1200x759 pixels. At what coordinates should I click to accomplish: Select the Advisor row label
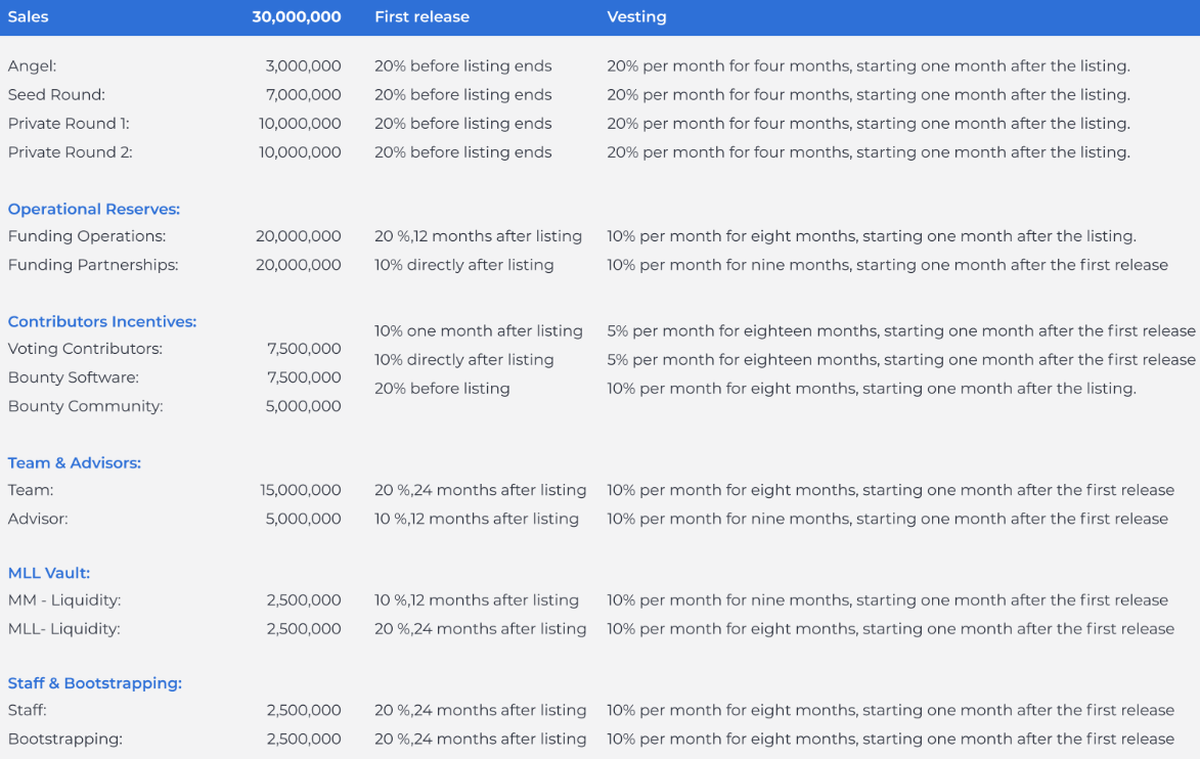(x=38, y=519)
